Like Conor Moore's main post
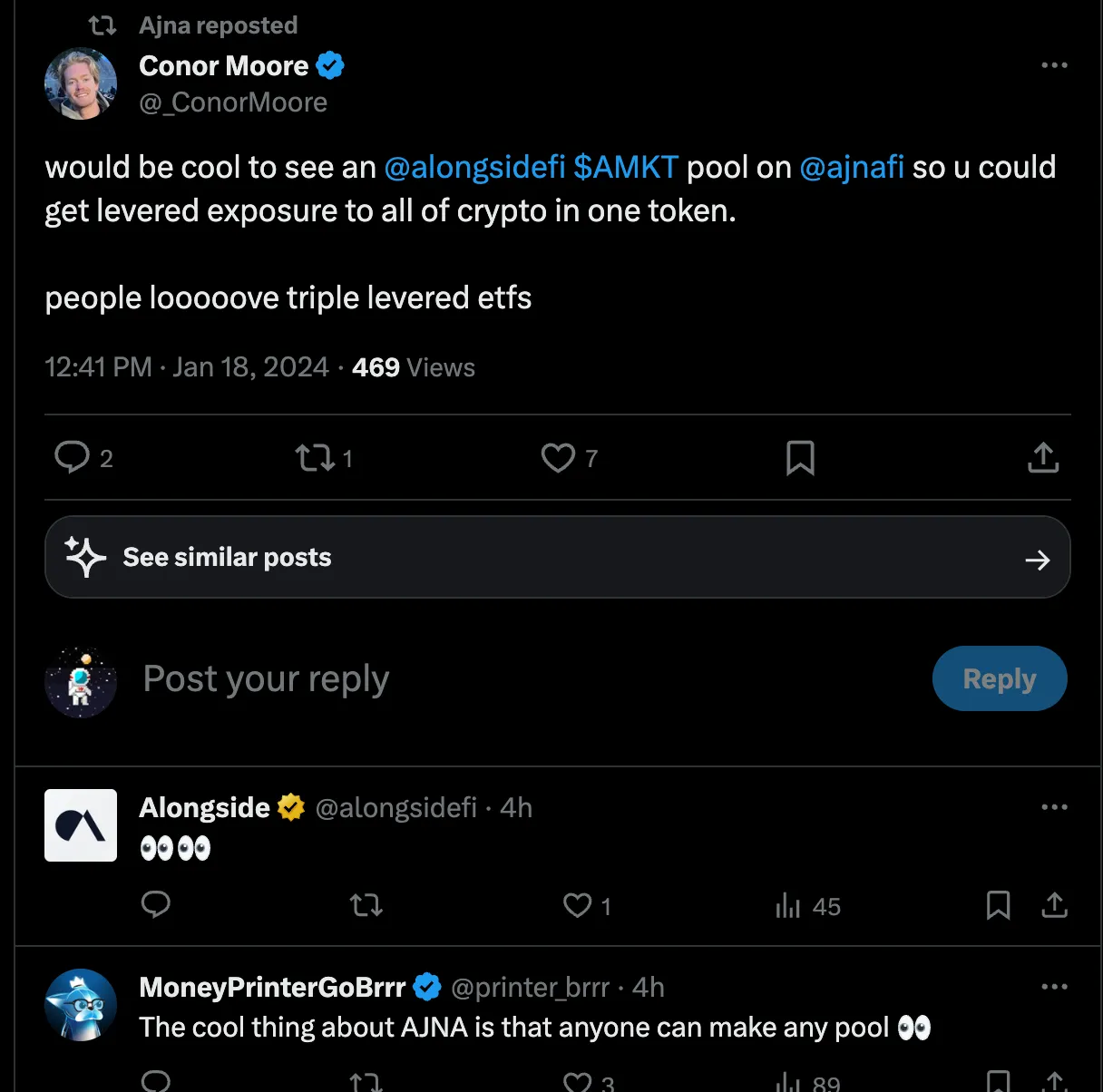The height and width of the screenshot is (1092, 1103). [558, 458]
